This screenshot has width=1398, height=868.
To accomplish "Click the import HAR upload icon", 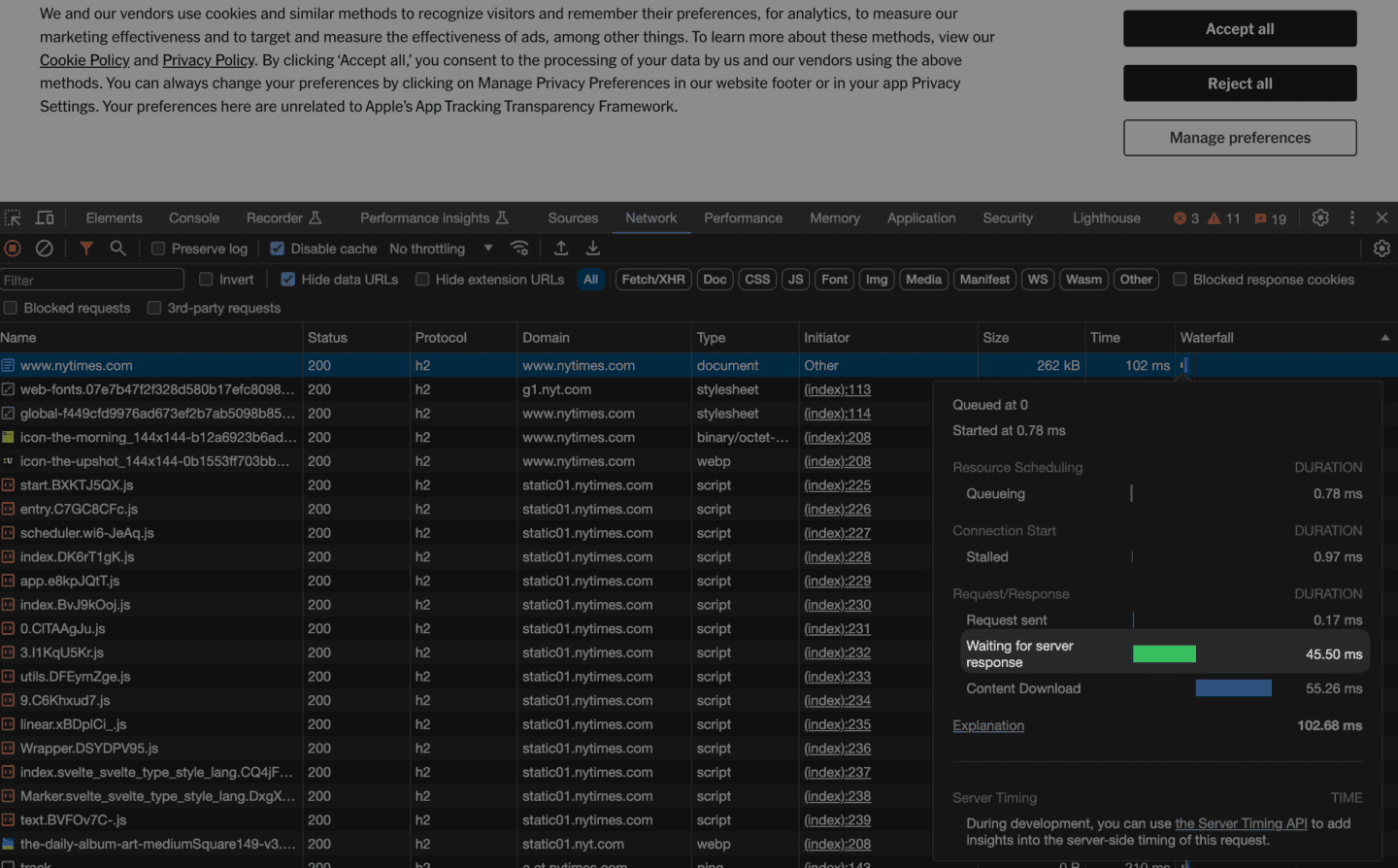I will (561, 249).
